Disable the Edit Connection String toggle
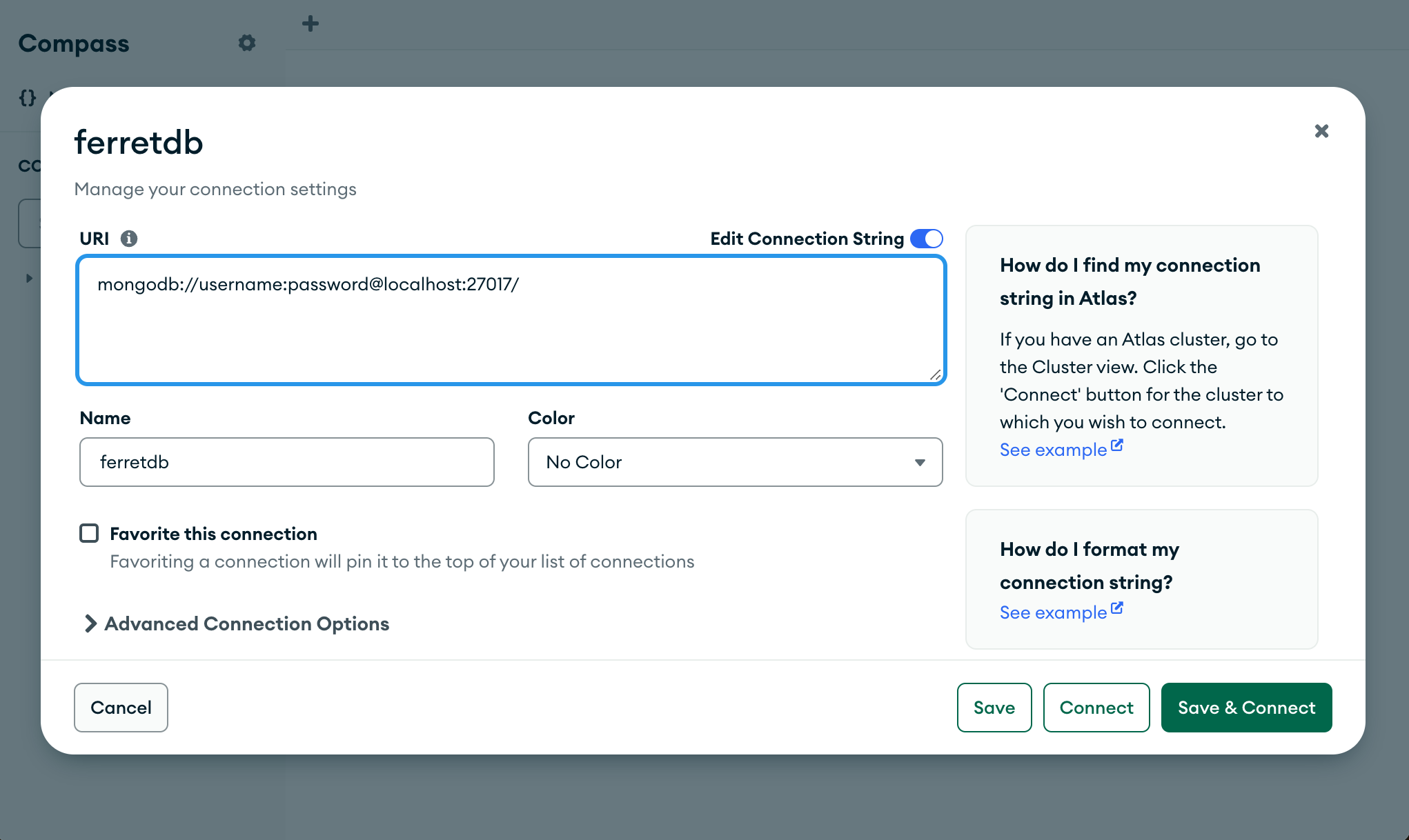Screen dimensions: 1409x840 pyautogui.click(x=927, y=238)
